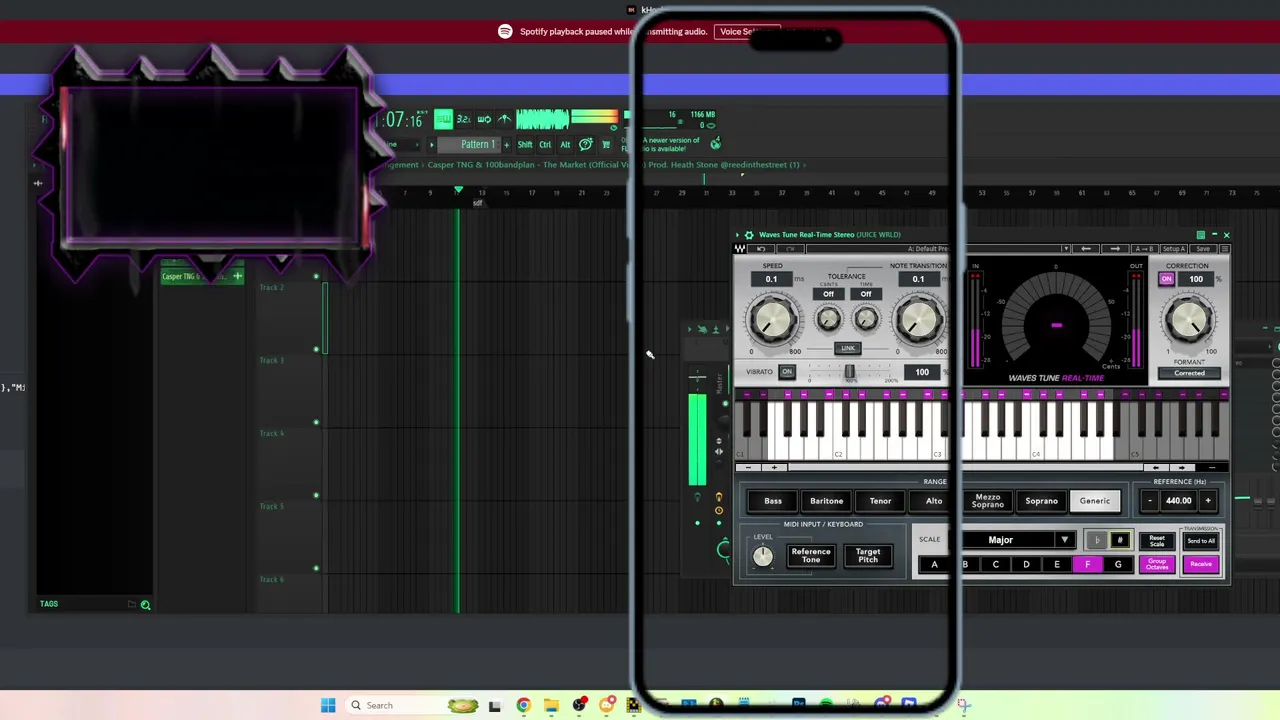Add a new pattern with plus button
Screen dimensions: 1280x720
506,144
